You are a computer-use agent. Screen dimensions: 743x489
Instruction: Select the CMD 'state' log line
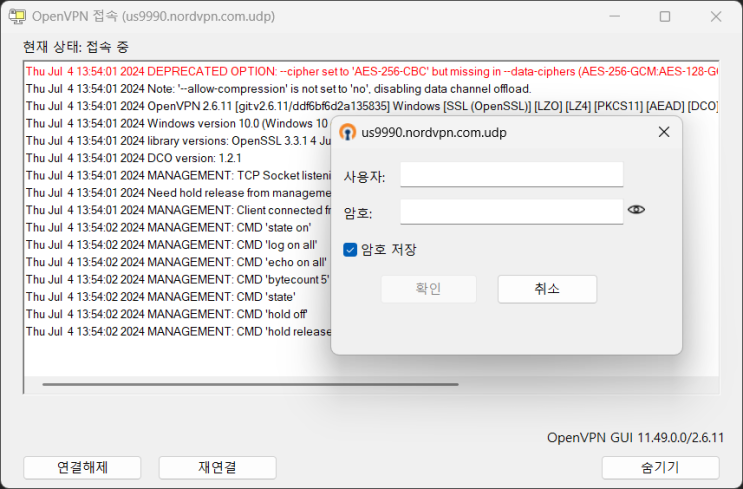(161, 297)
